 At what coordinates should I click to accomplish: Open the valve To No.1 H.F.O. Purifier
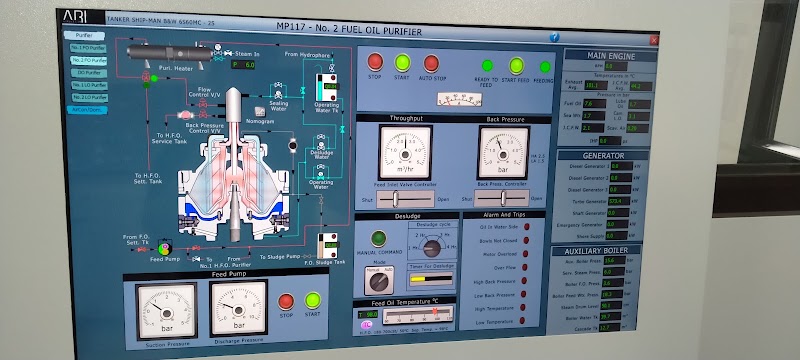point(196,259)
